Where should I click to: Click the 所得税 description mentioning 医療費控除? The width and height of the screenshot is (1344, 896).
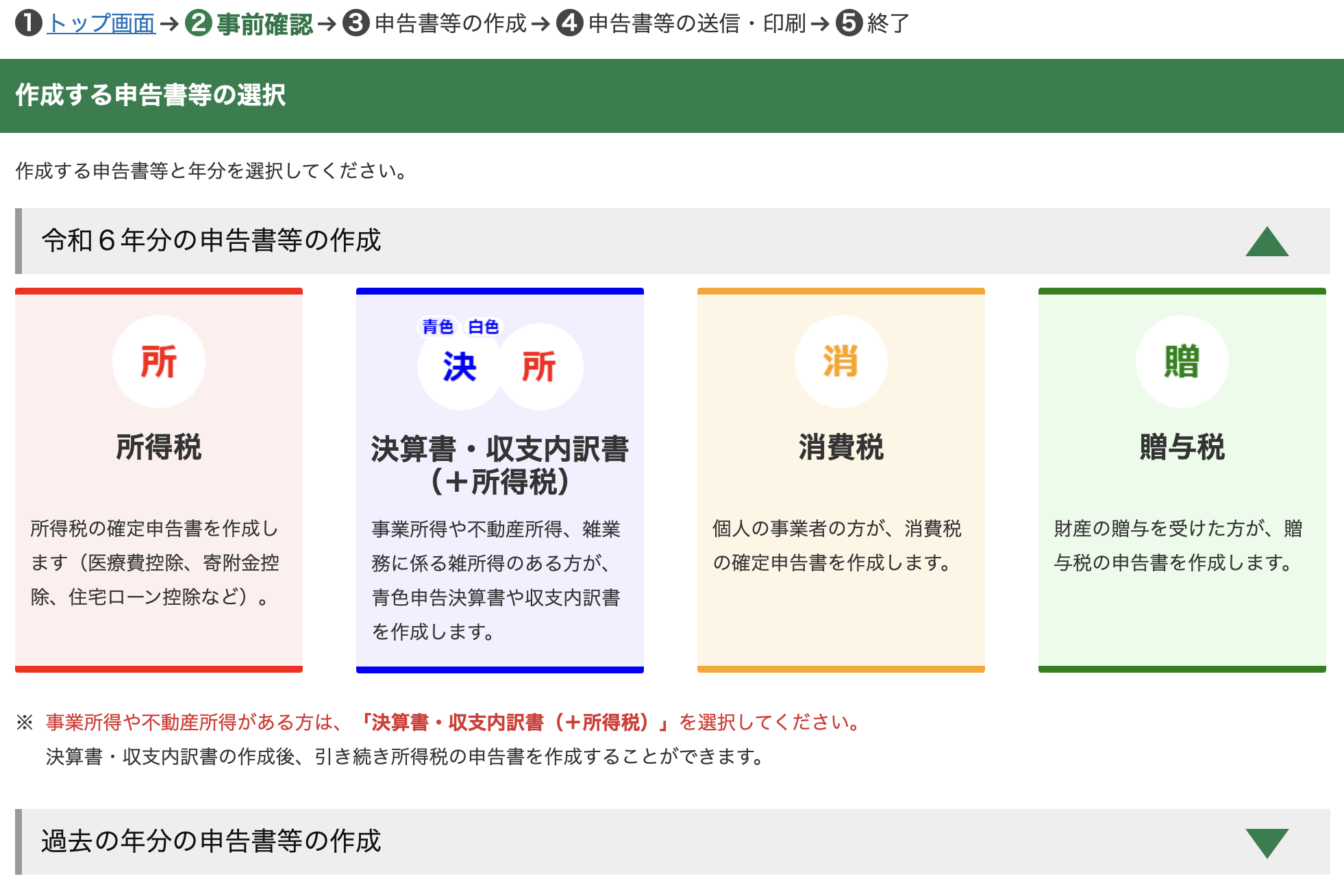(x=155, y=562)
